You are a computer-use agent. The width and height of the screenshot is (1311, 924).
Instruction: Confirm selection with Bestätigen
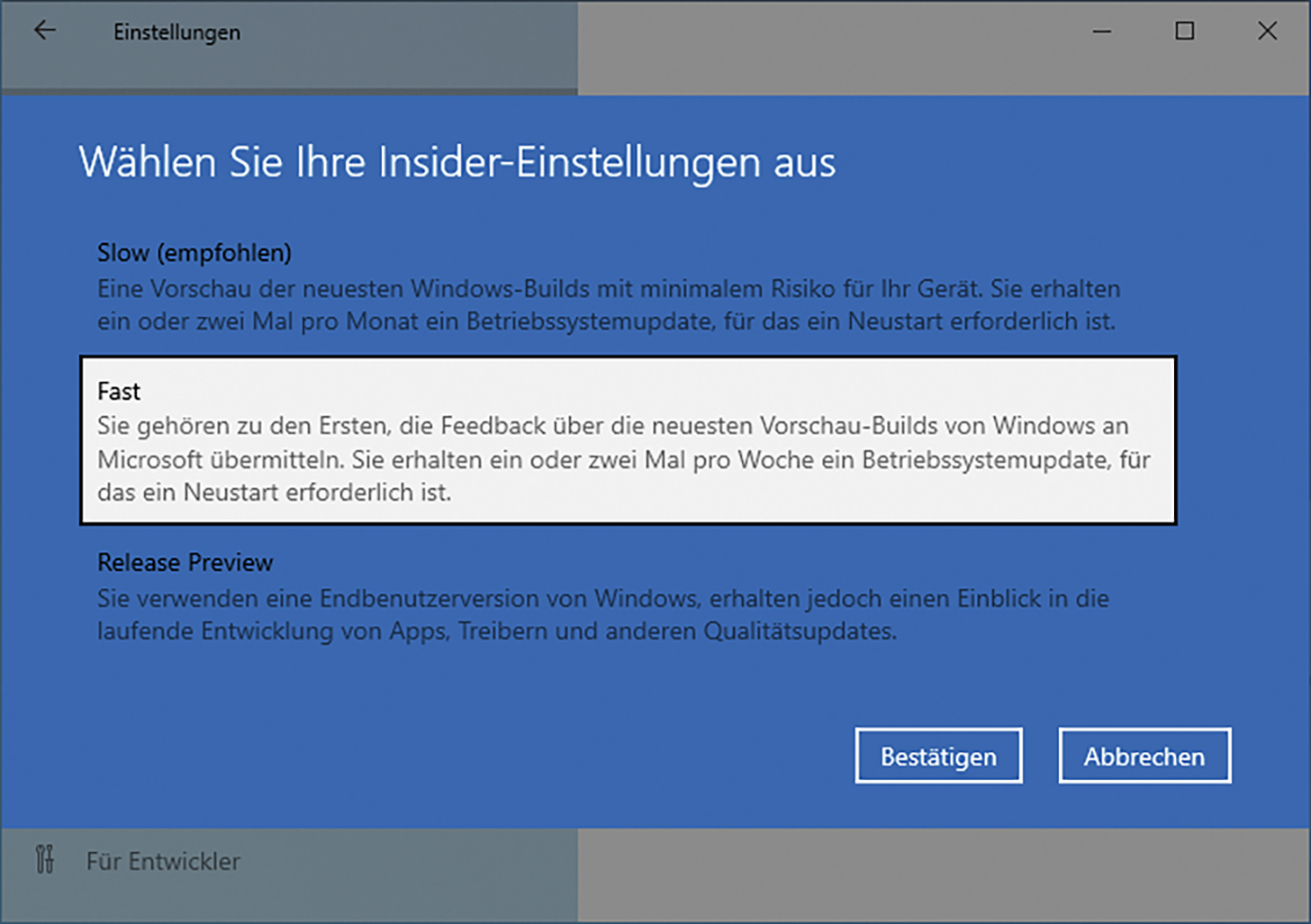point(938,756)
